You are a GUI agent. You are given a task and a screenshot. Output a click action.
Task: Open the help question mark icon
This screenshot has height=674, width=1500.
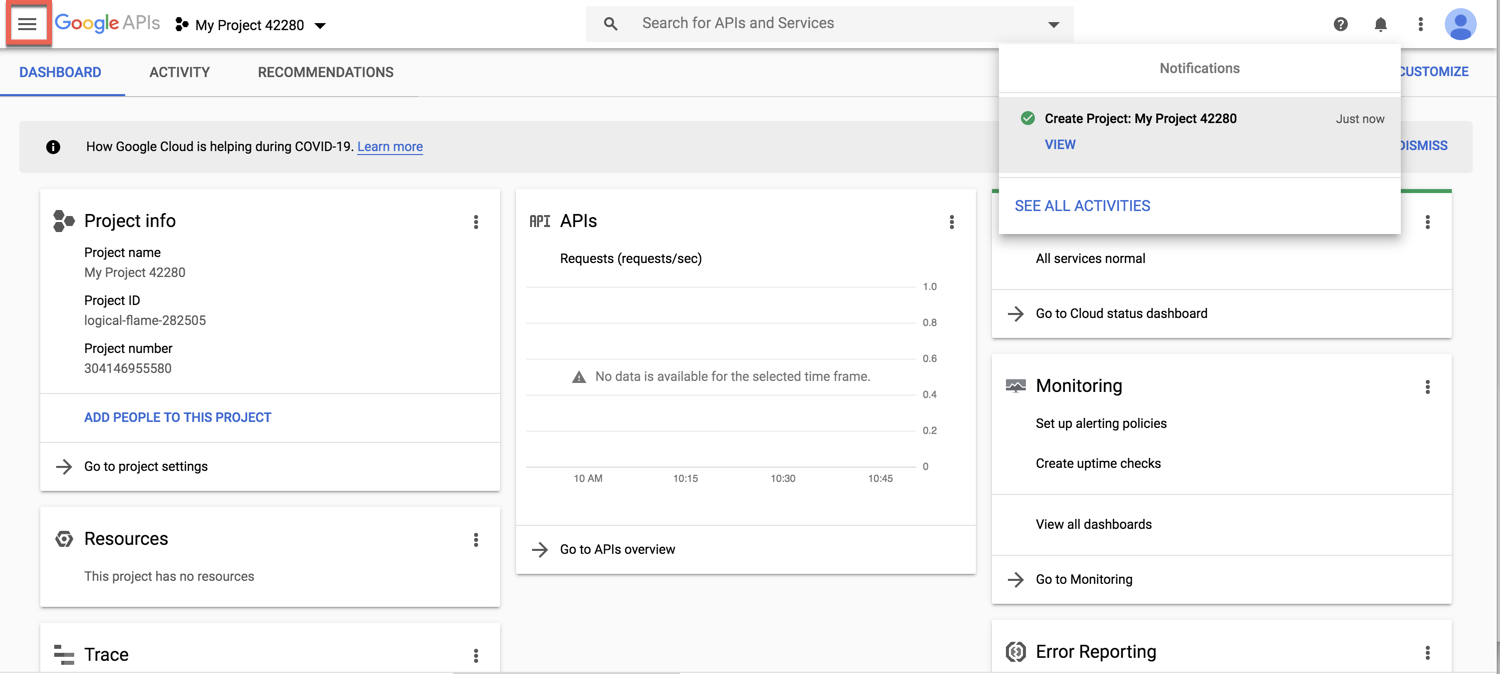point(1340,24)
